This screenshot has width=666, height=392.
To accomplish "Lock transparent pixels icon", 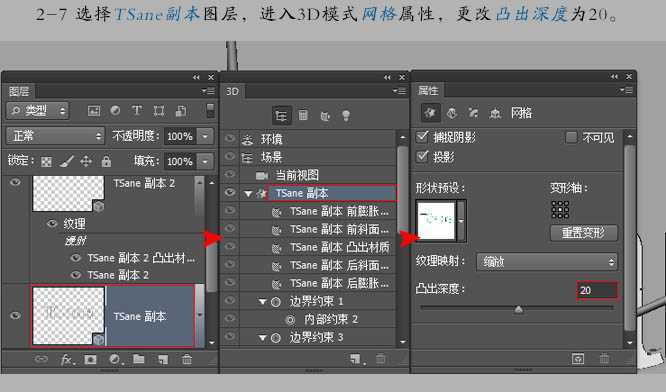I will click(x=46, y=161).
